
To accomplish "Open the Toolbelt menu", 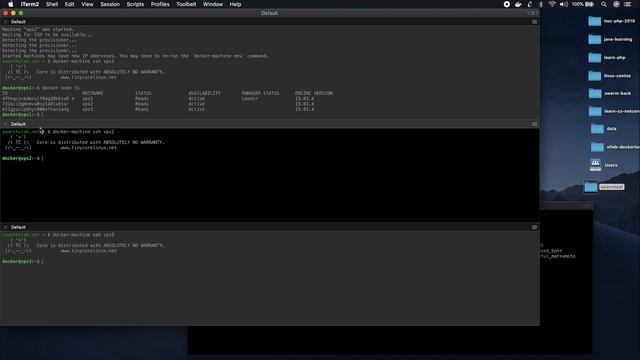I will [x=186, y=4].
